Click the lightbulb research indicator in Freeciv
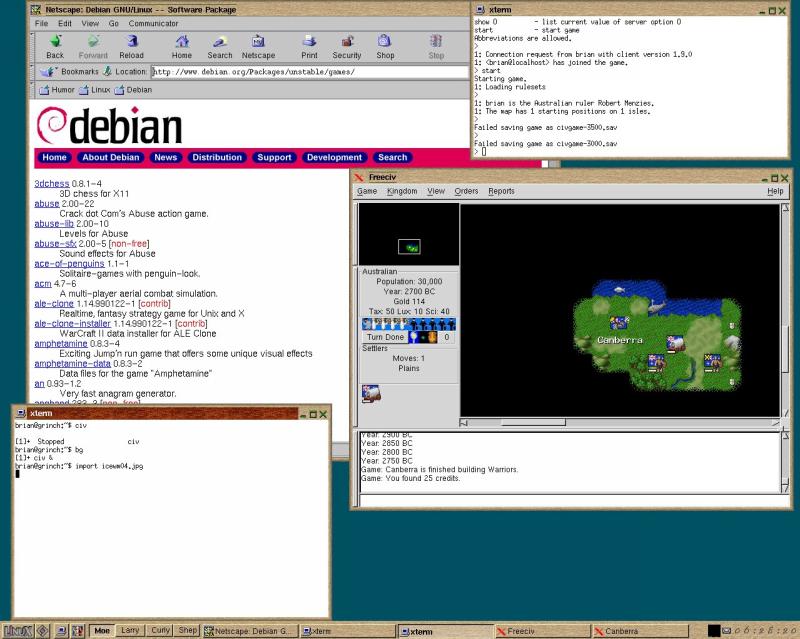The image size is (800, 639). 413,337
